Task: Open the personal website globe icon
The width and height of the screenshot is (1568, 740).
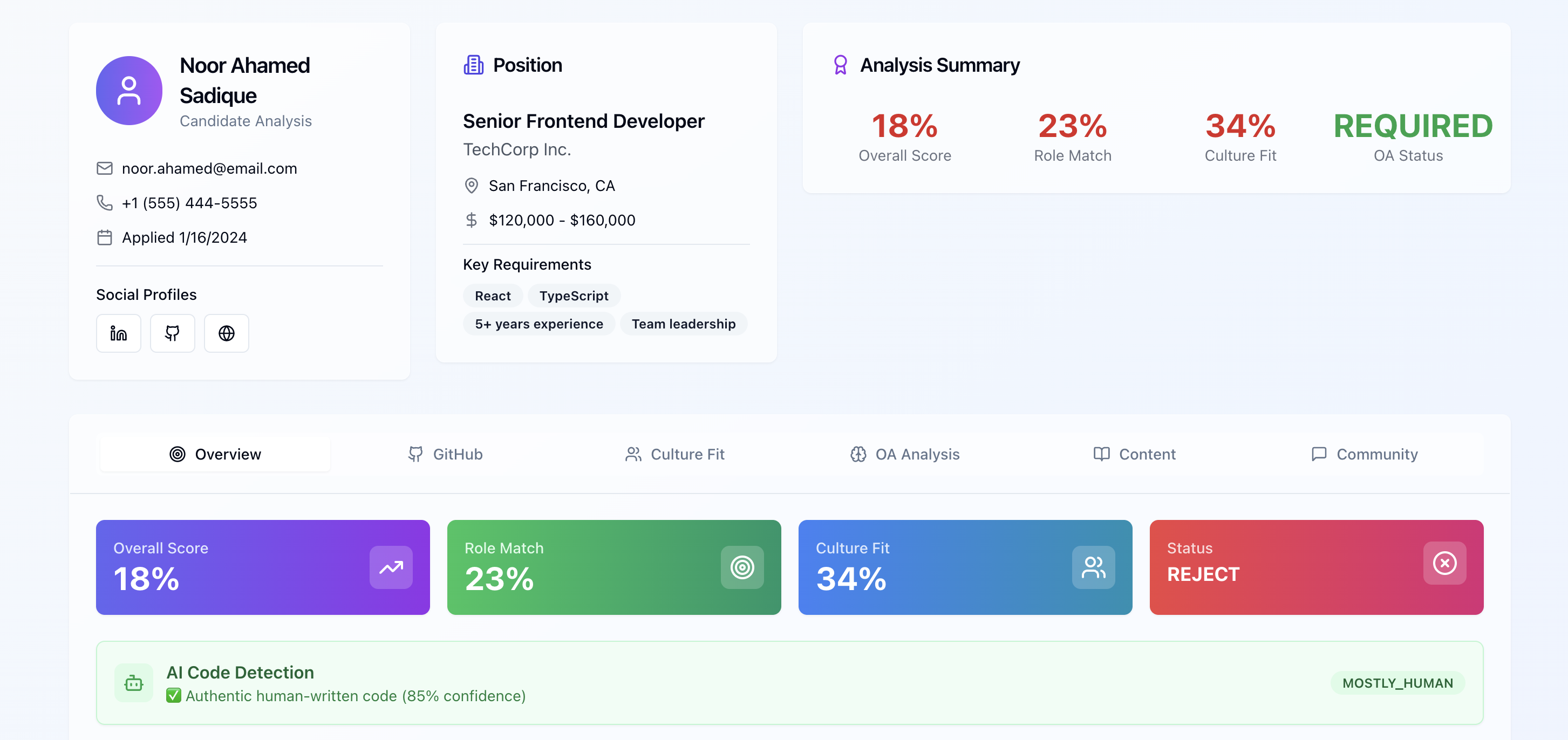Action: [x=227, y=333]
